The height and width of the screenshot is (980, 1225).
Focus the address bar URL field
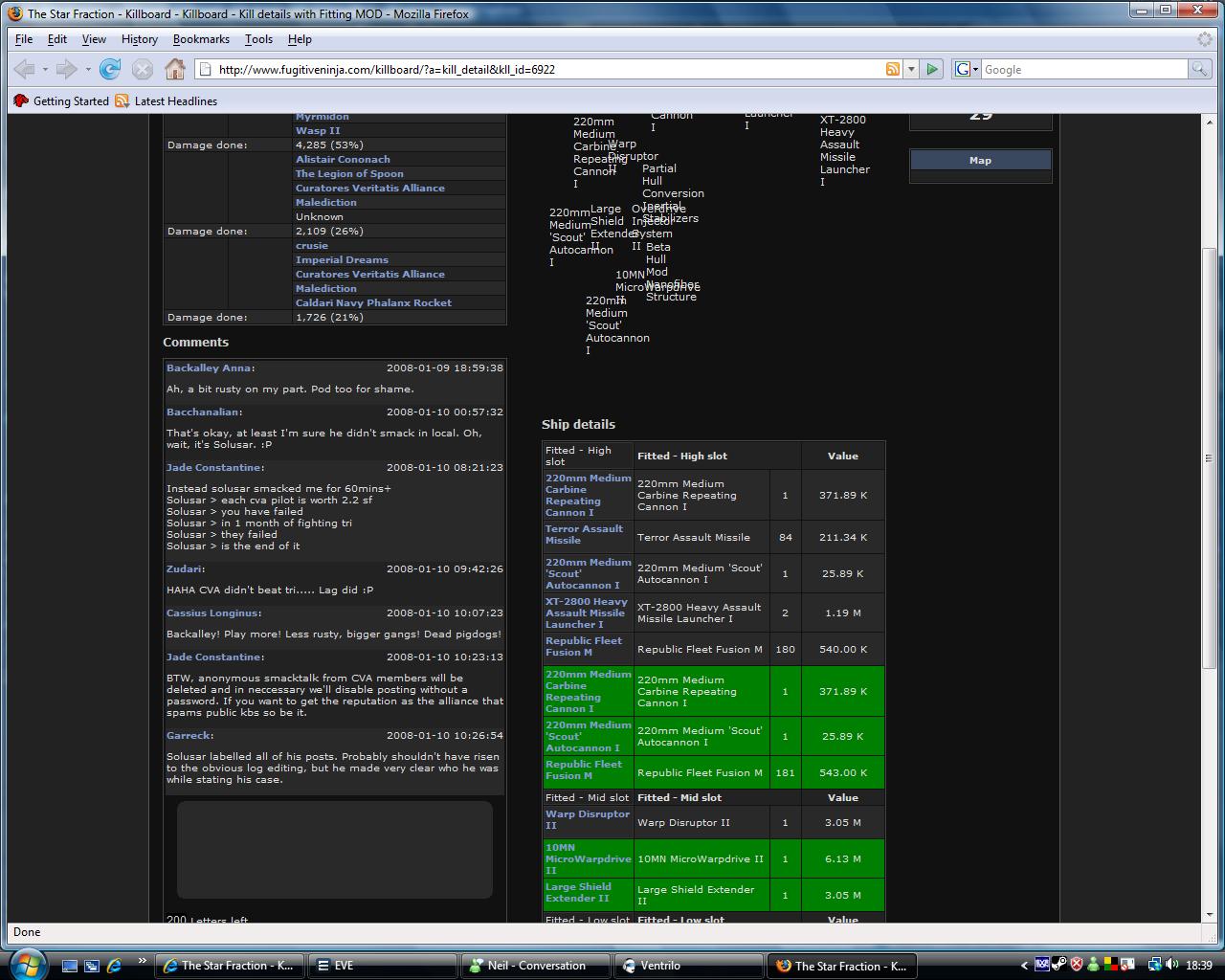click(x=548, y=69)
